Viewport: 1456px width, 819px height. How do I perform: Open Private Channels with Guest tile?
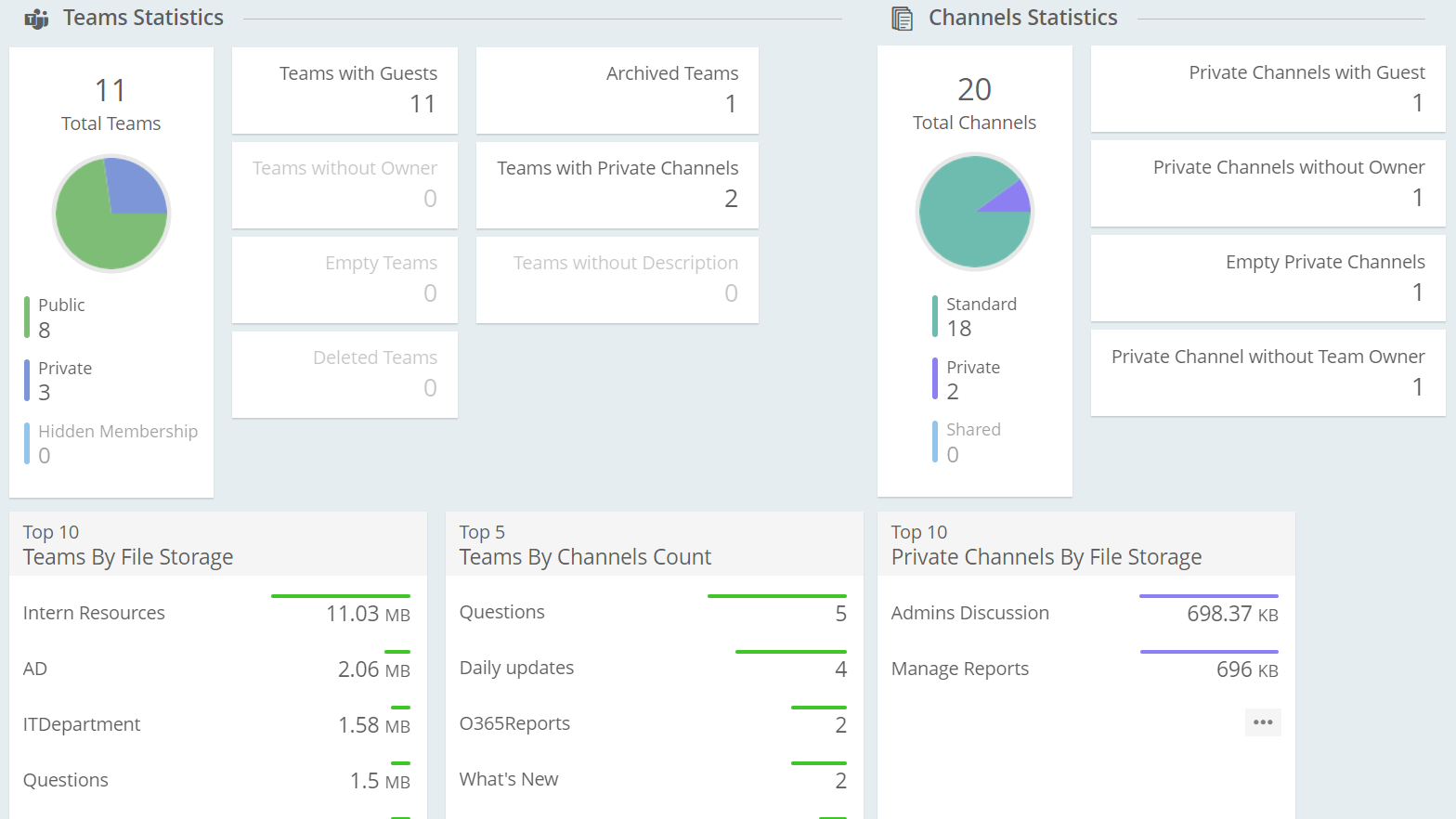(x=1267, y=89)
